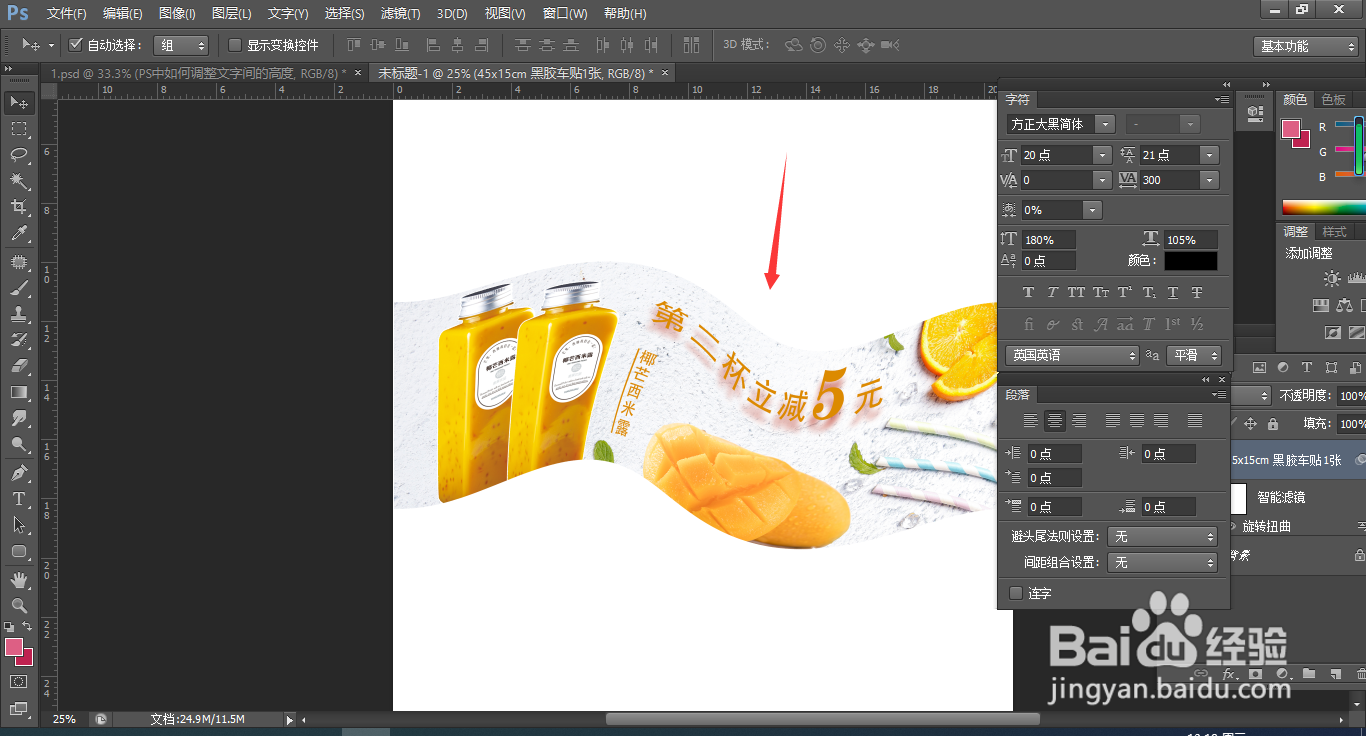Viewport: 1366px width, 736px height.
Task: Click the horizontal scale 105% field
Action: click(1191, 240)
